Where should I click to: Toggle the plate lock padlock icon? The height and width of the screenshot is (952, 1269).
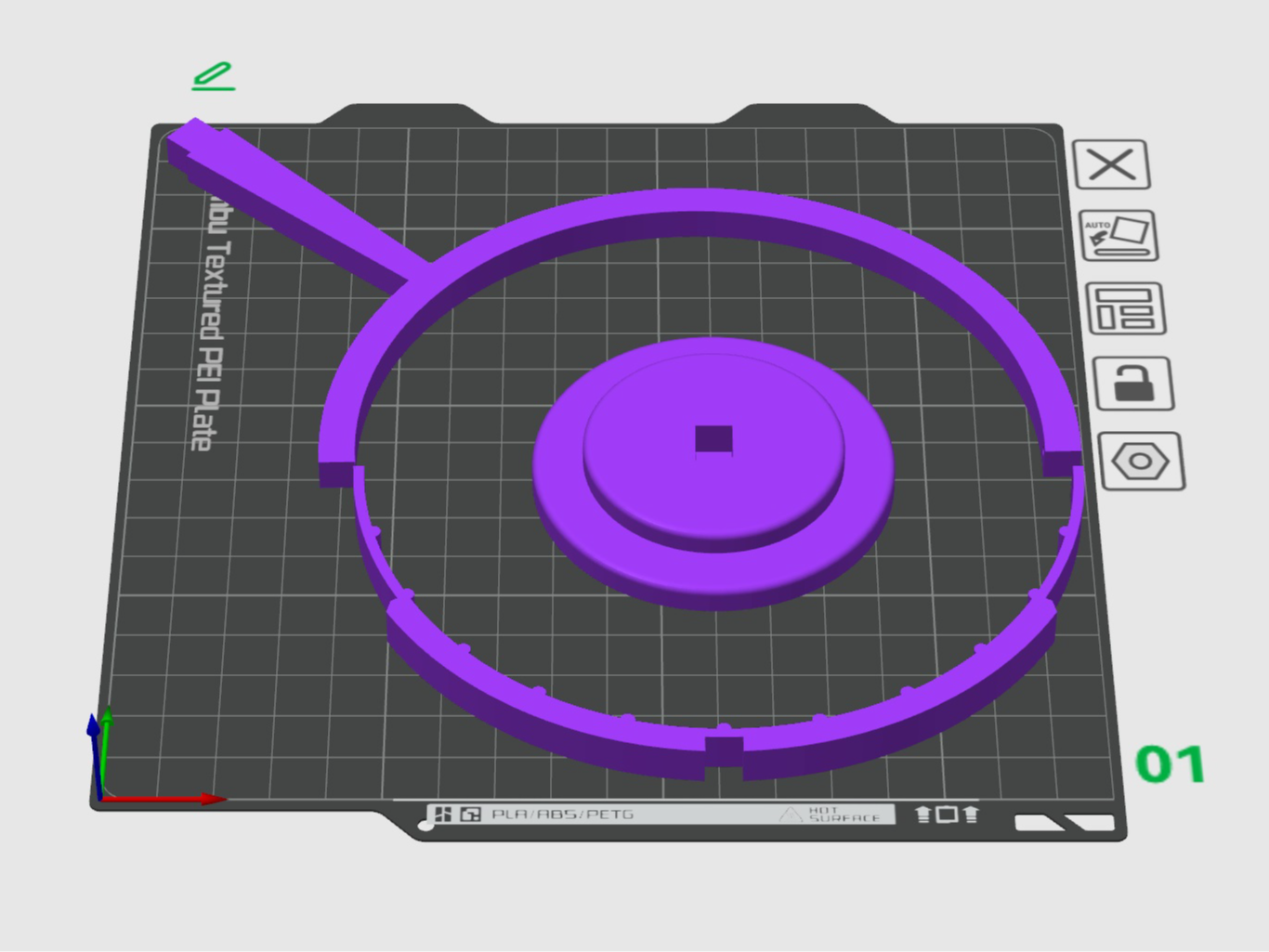[1133, 383]
